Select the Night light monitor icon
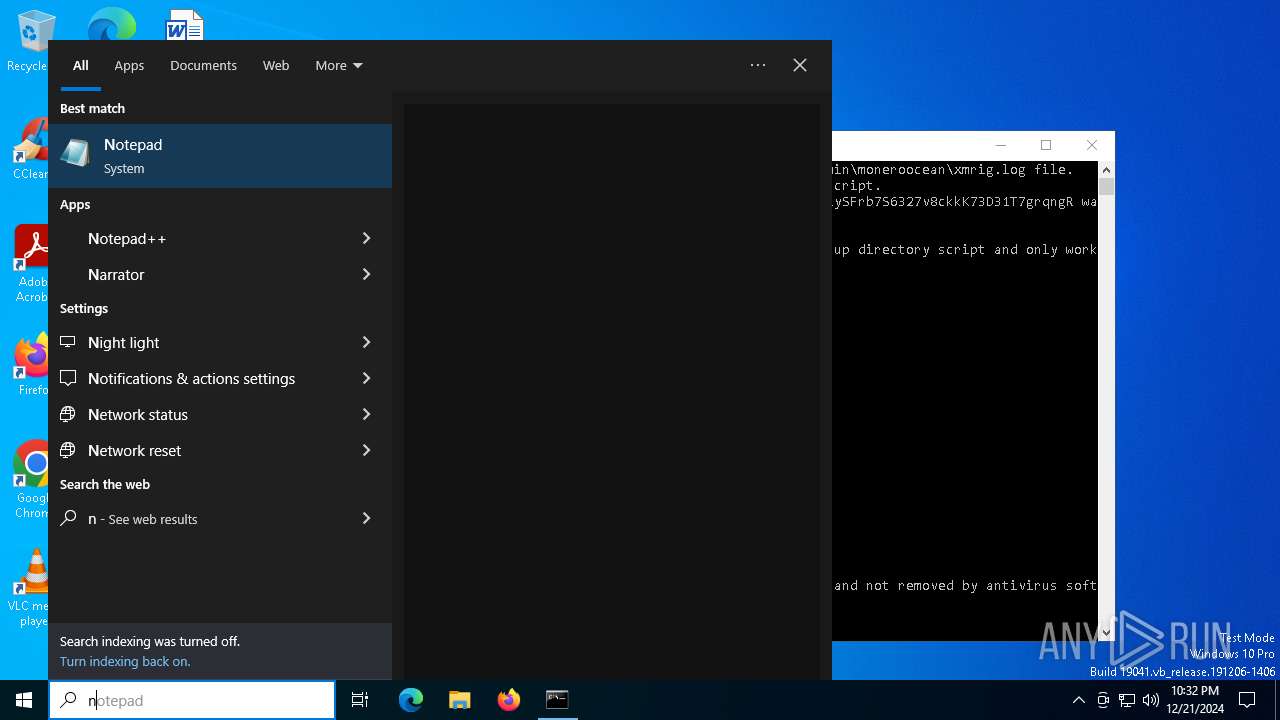The height and width of the screenshot is (720, 1280). pos(68,342)
